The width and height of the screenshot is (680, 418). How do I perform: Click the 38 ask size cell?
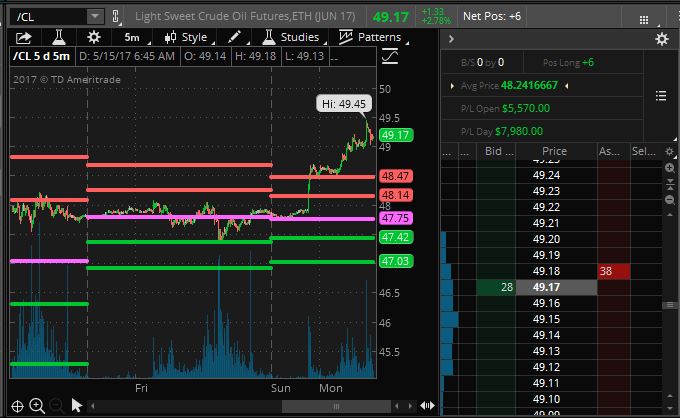(606, 271)
